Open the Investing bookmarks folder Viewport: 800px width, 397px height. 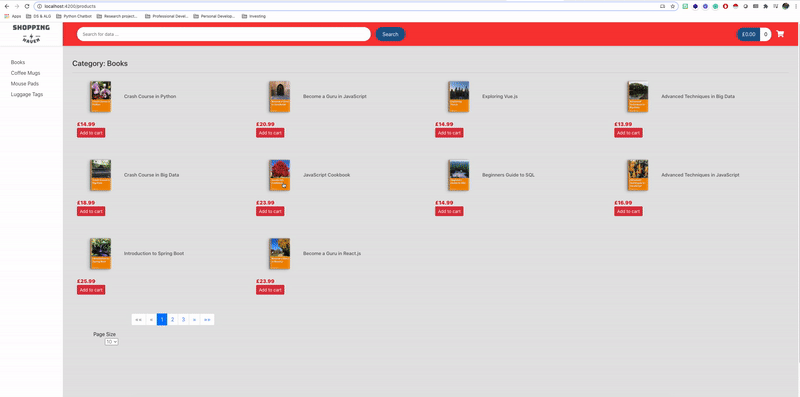coord(254,16)
